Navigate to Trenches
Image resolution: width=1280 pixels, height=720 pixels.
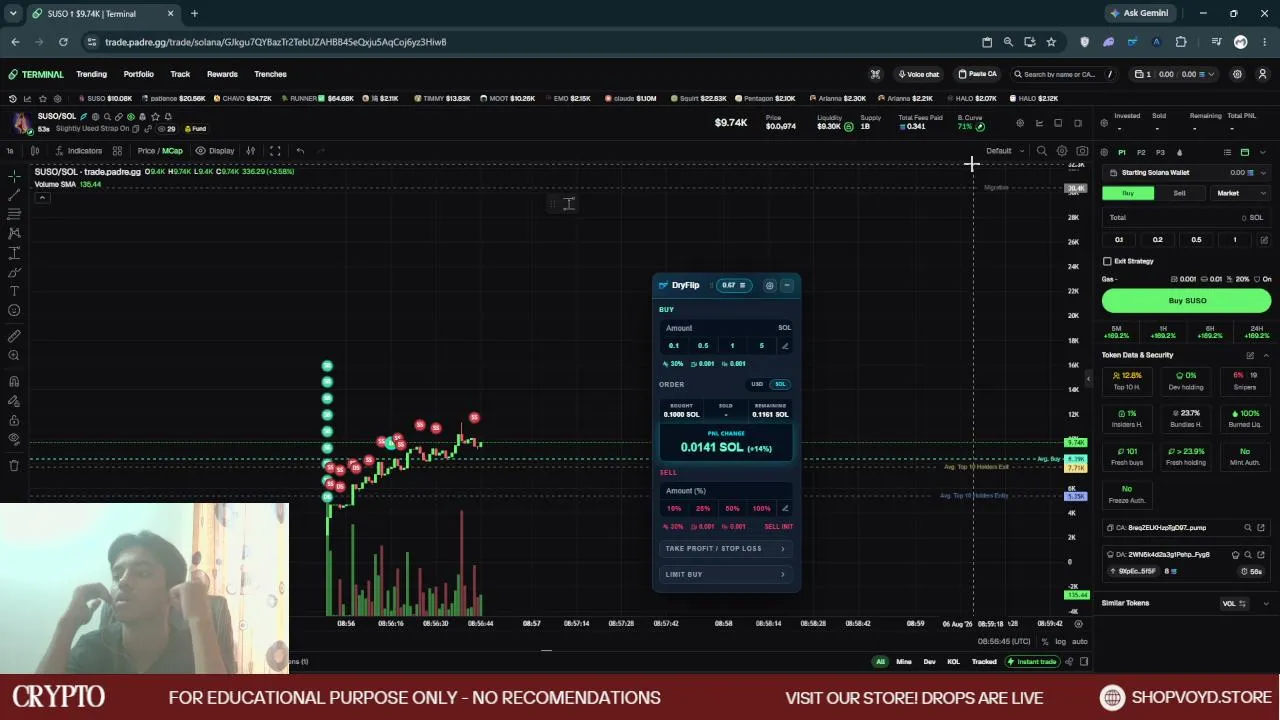click(270, 74)
